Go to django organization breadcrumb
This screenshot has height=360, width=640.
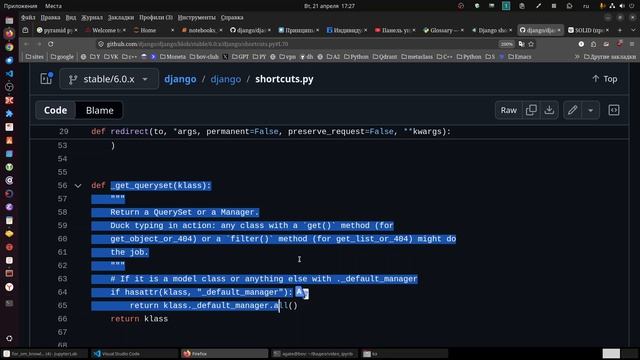[x=180, y=79]
